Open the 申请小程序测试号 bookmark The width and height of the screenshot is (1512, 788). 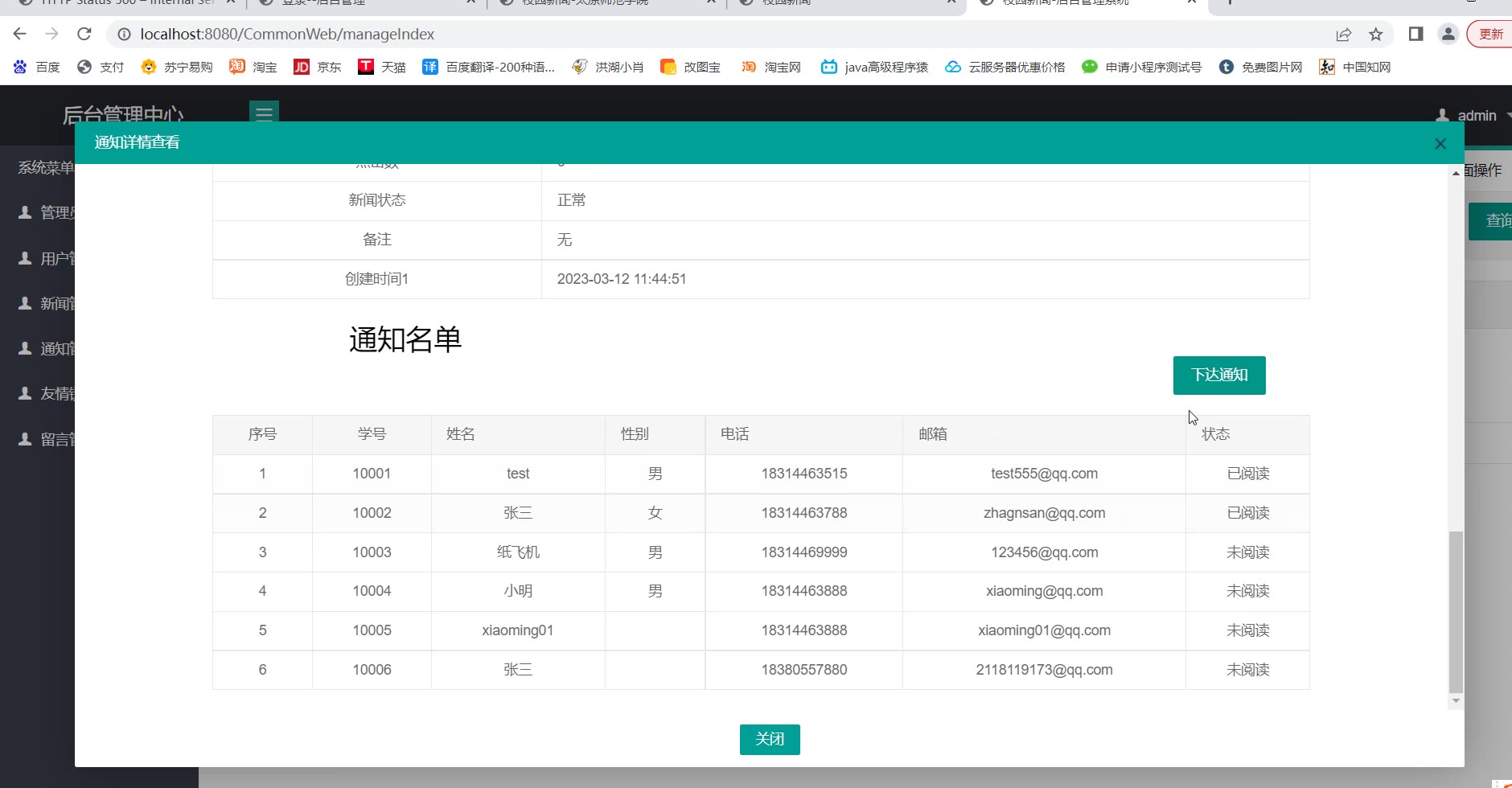pyautogui.click(x=1142, y=67)
